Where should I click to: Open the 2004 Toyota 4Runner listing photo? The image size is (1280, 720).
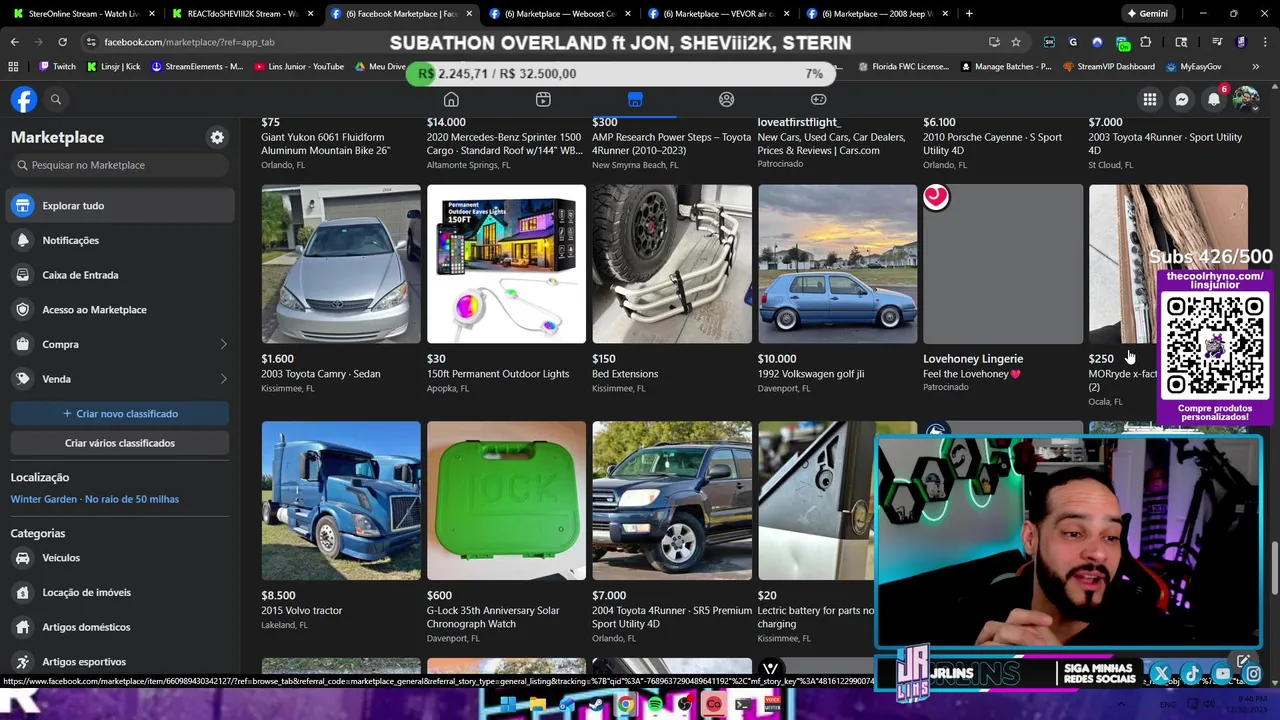tap(672, 500)
